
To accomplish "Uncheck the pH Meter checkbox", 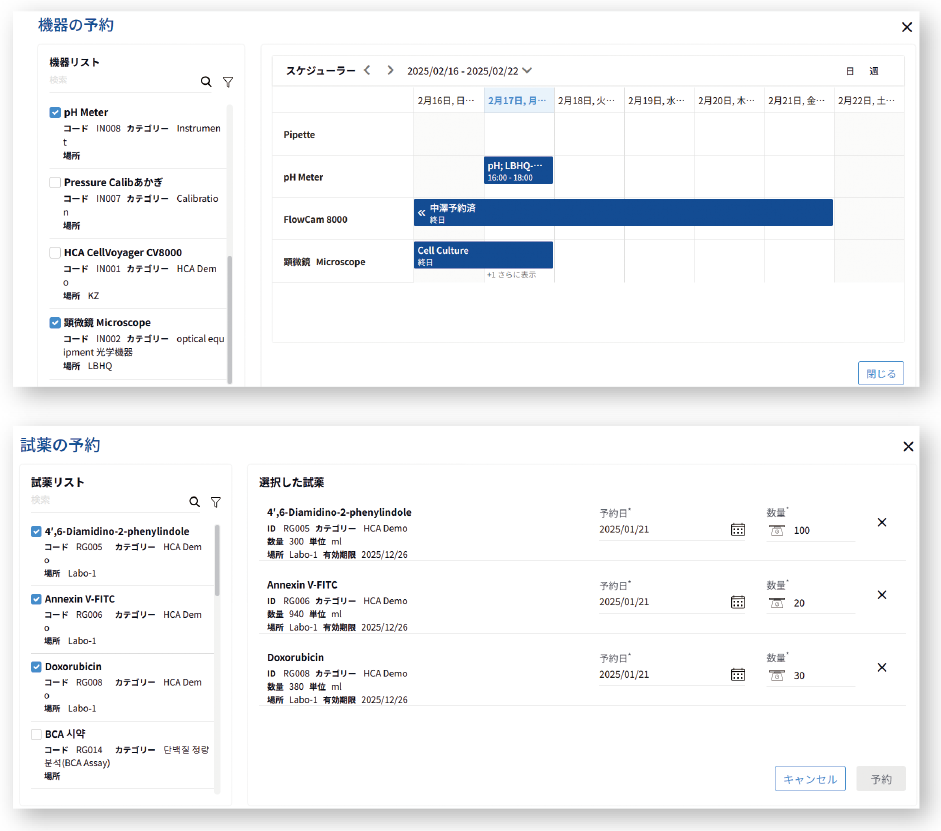I will click(x=55, y=113).
